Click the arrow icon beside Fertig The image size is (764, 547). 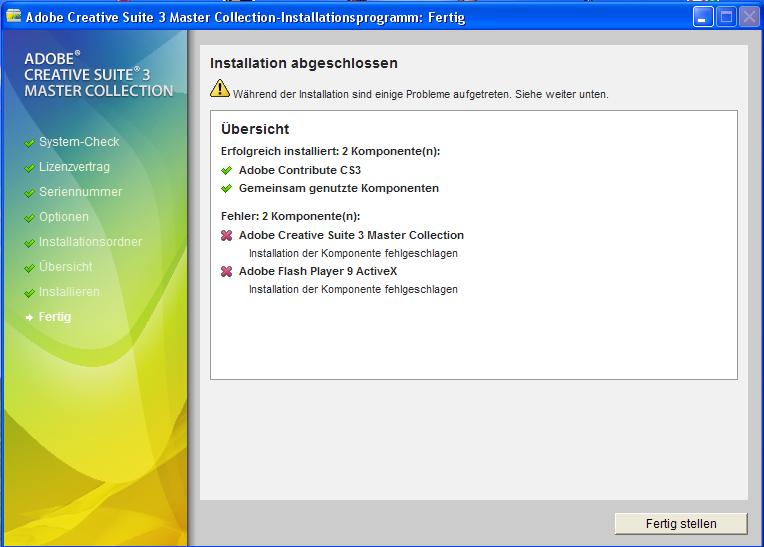pos(29,318)
